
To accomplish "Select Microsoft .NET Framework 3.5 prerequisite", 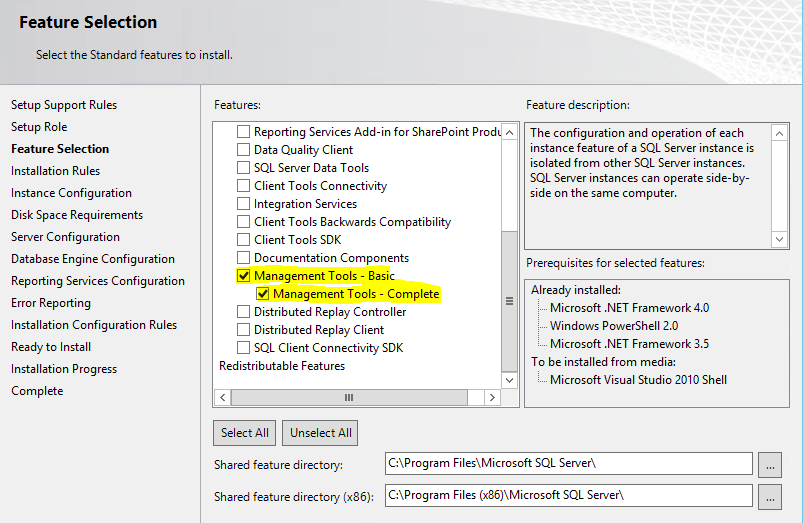I will click(629, 344).
